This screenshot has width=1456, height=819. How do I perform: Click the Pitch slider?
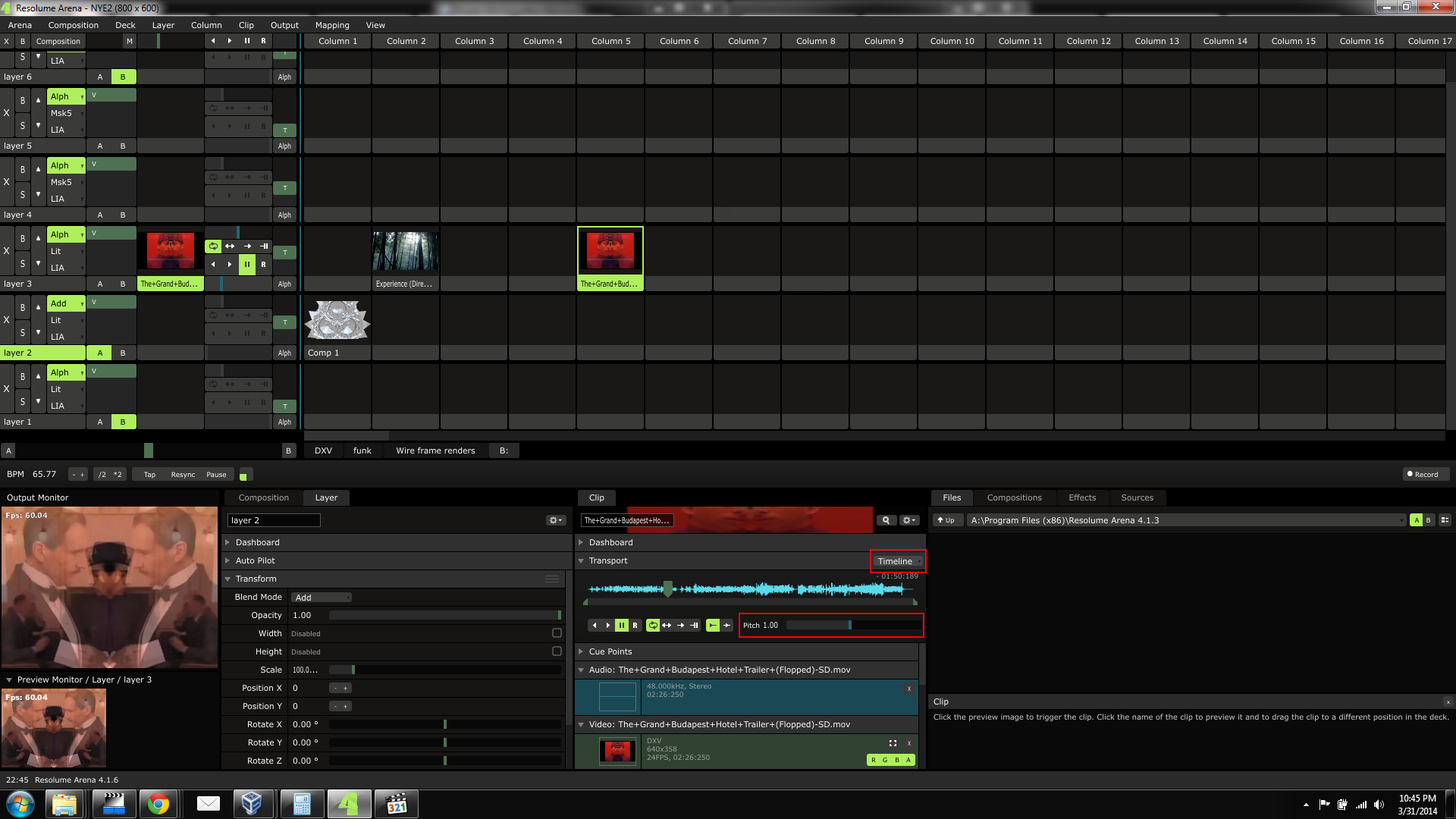[x=853, y=625]
